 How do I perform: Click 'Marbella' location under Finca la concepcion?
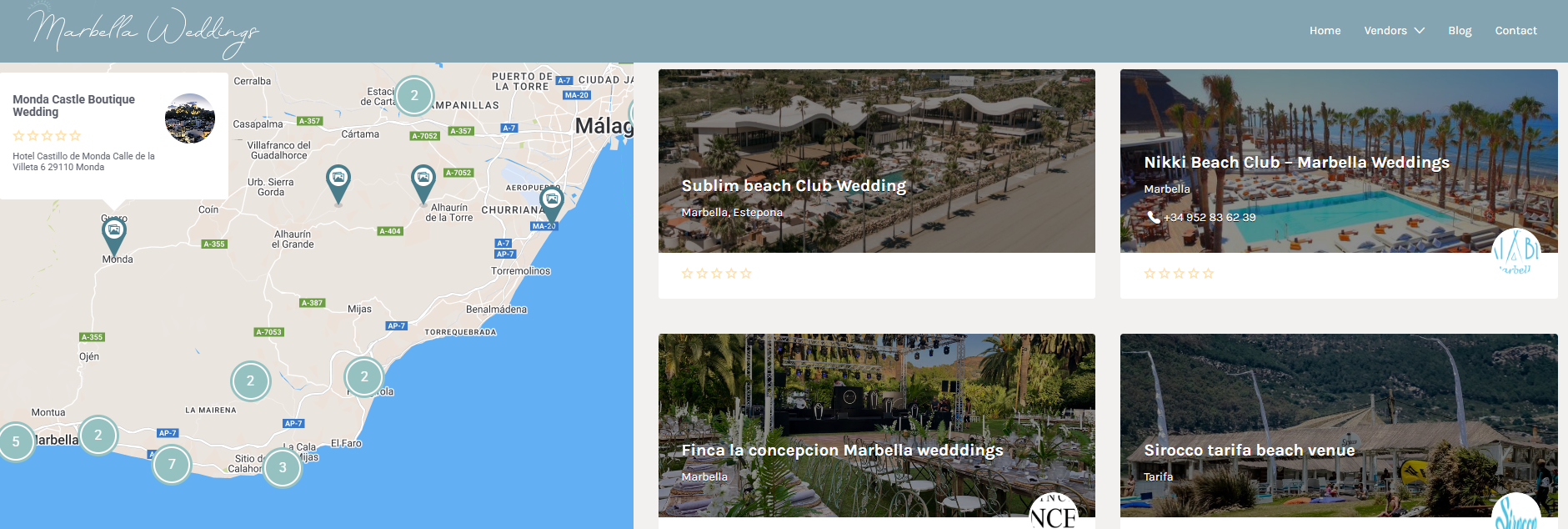704,476
